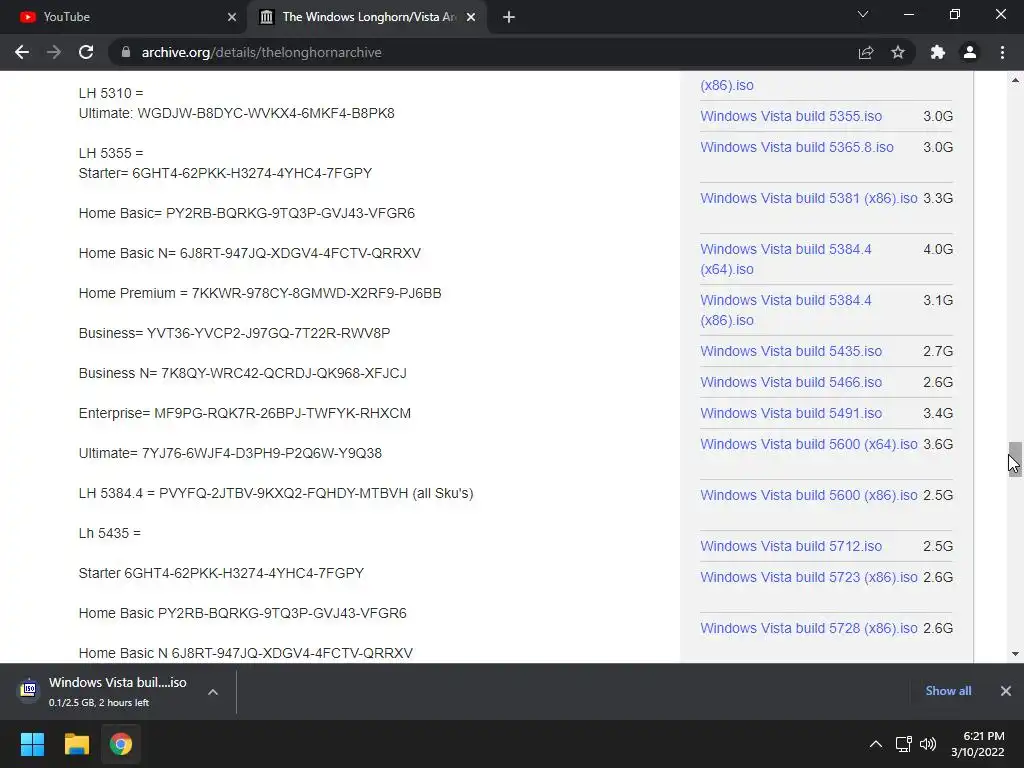Image resolution: width=1024 pixels, height=768 pixels.
Task: Open Windows Vista build 5728 (x86).iso link
Action: 808,628
